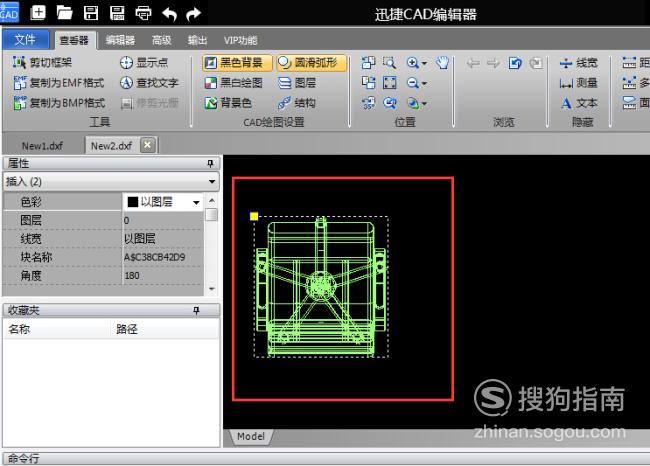650x466 pixels.
Task: Print the drawing with the printer icon
Action: [x=143, y=13]
